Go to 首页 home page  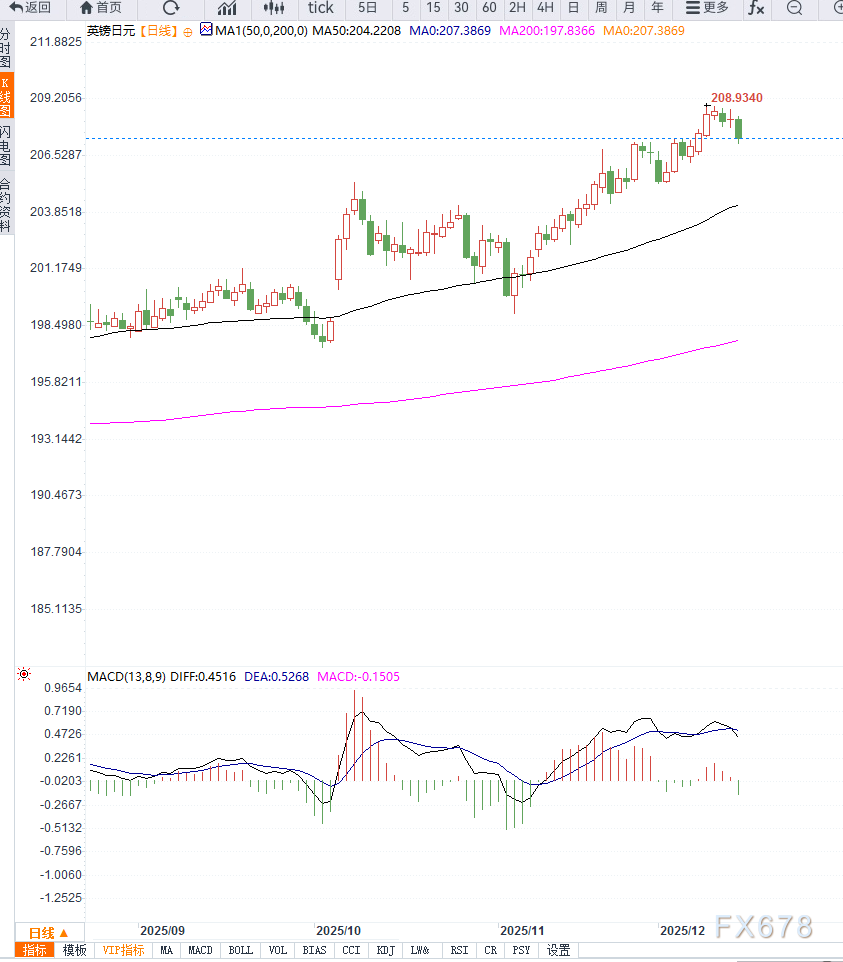click(x=101, y=8)
